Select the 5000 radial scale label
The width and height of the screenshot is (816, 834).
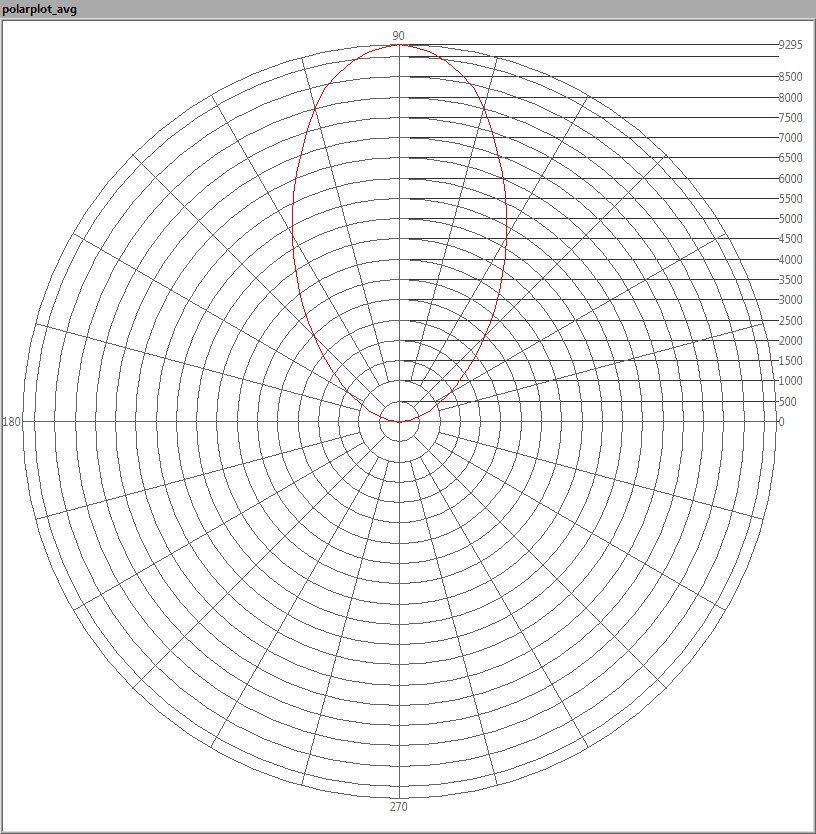[x=790, y=219]
